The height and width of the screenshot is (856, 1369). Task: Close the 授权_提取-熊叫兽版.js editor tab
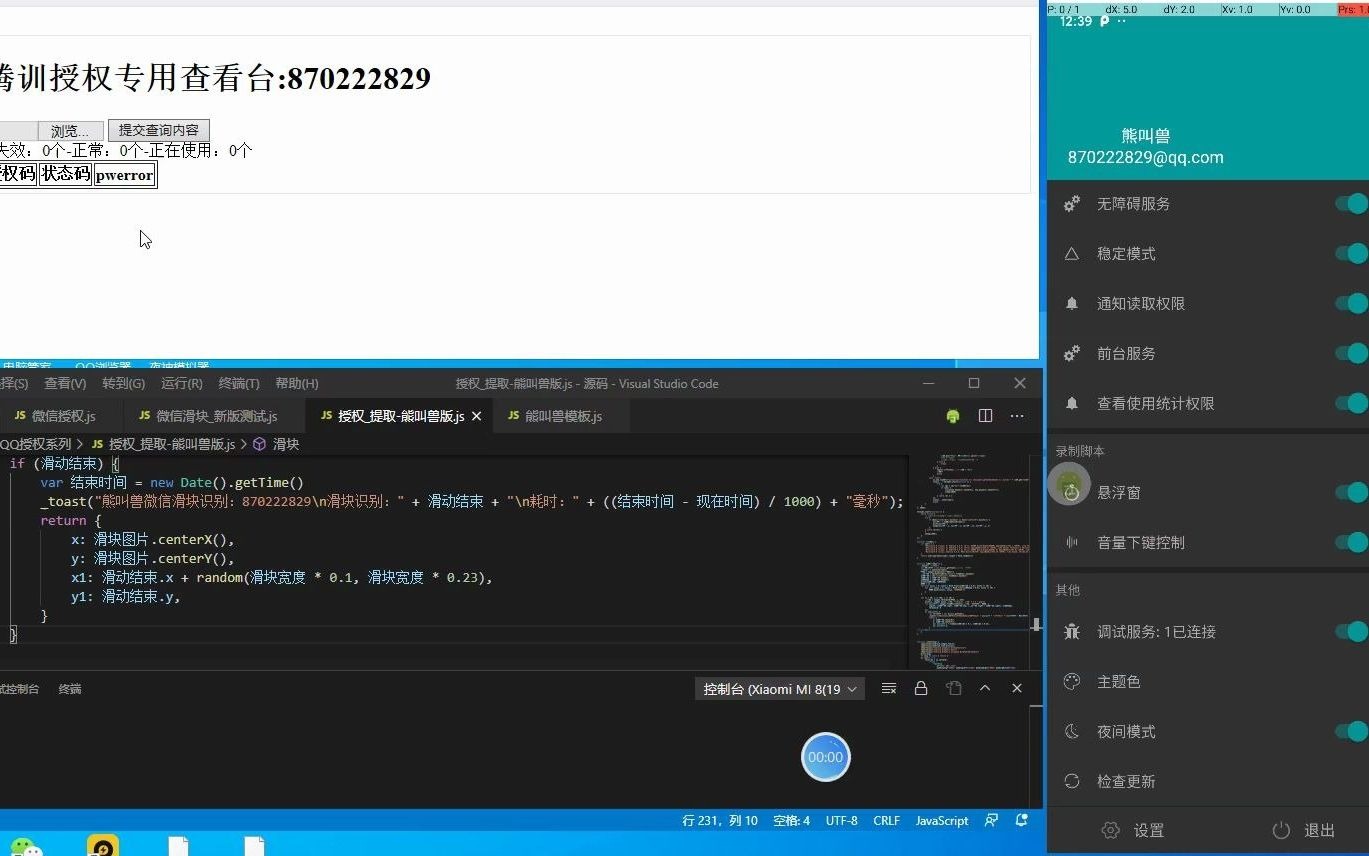coord(477,416)
